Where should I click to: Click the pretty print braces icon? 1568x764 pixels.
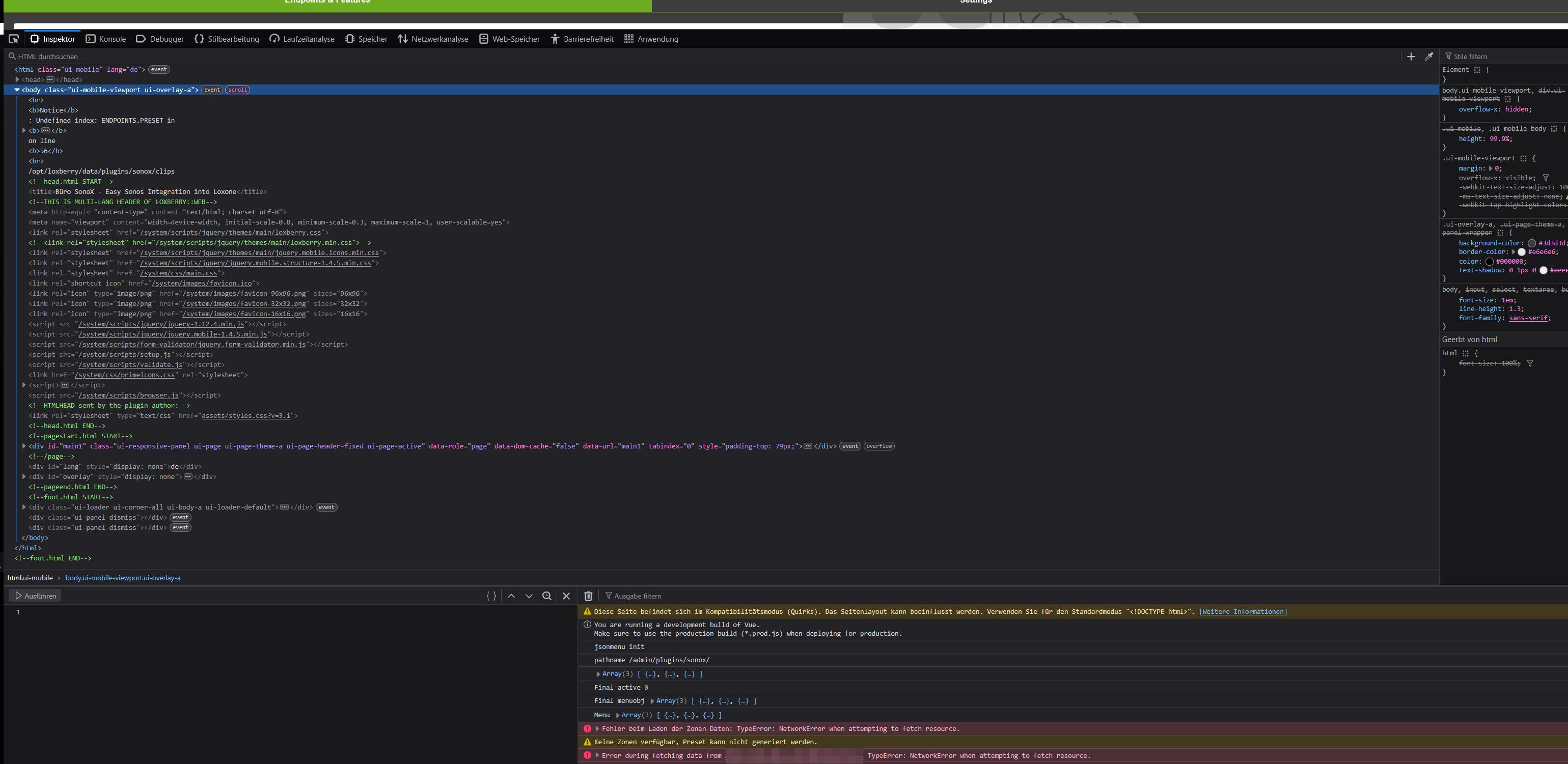tap(491, 596)
